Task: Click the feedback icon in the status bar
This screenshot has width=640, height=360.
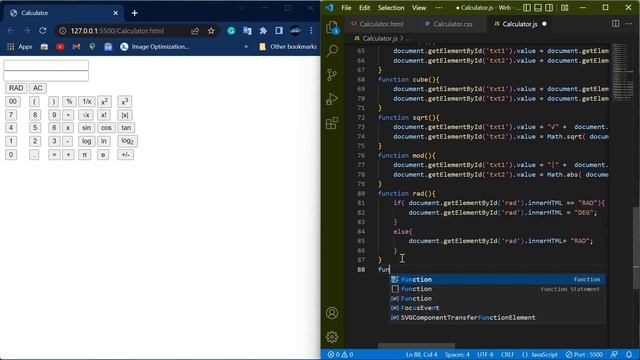Action: 614,354
